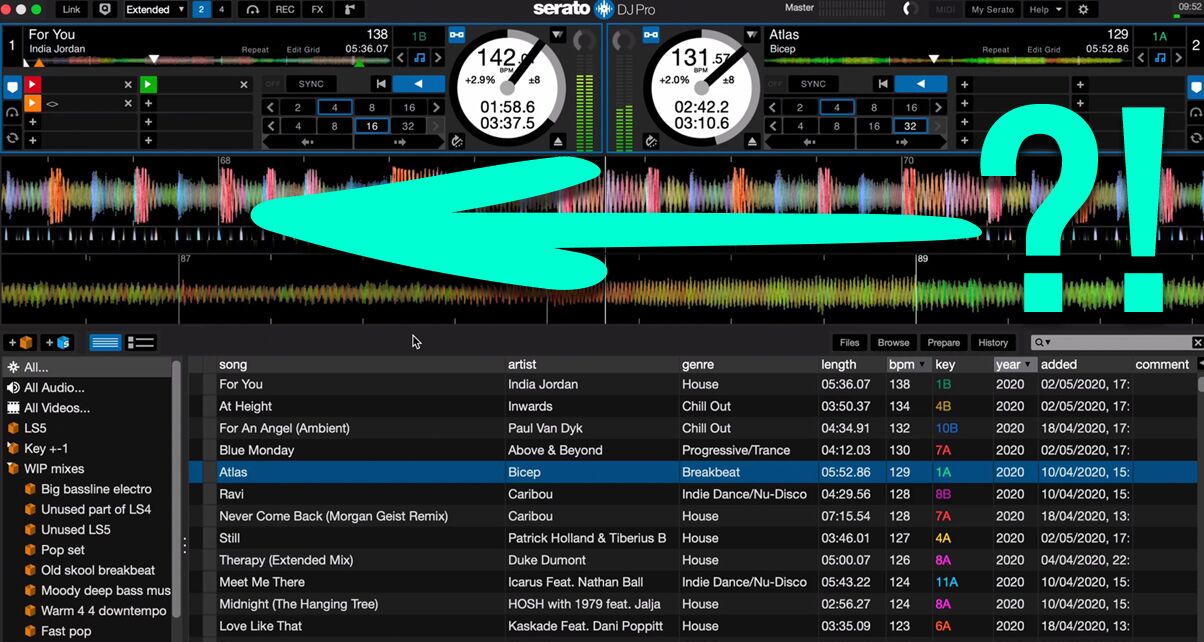Open the Help dropdown menu
This screenshot has height=642, width=1204.
pos(1044,9)
